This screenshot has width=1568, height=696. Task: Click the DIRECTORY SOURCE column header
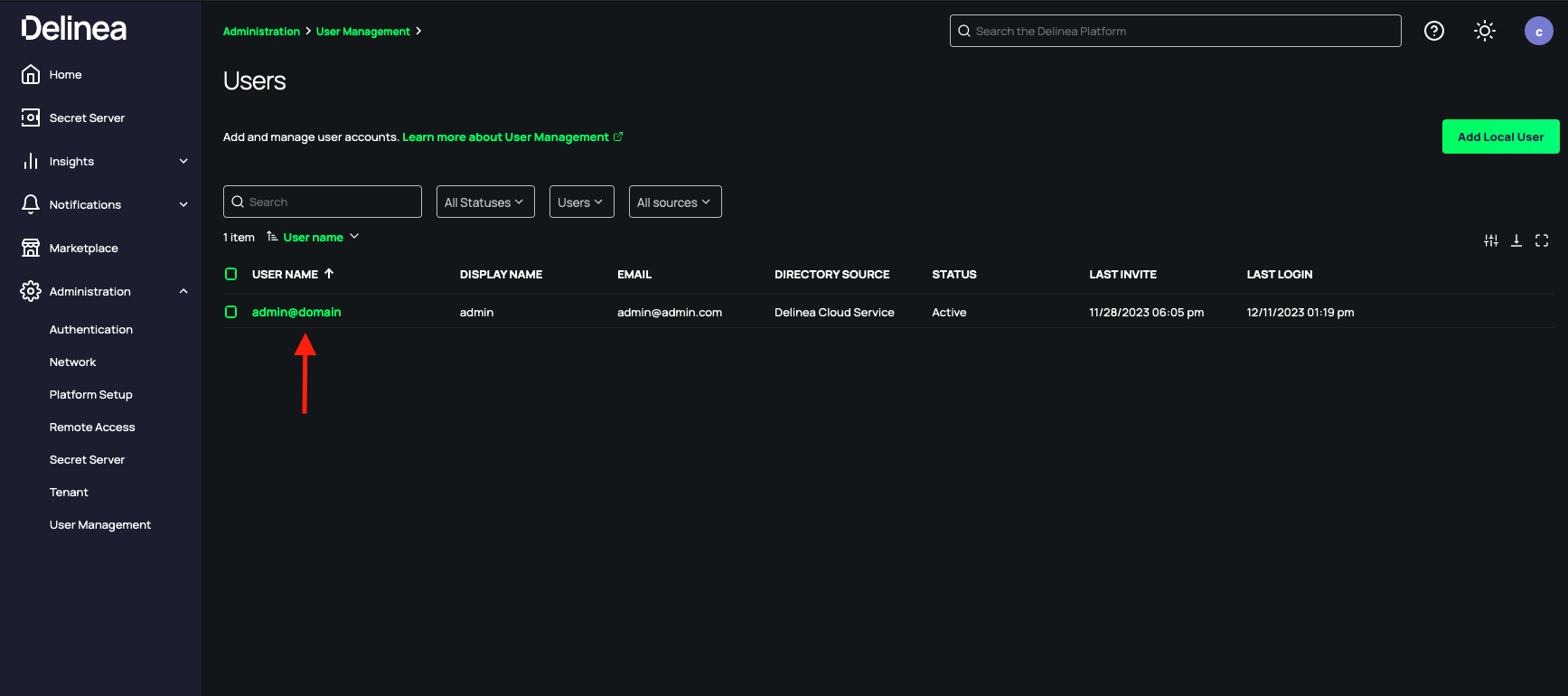click(831, 274)
